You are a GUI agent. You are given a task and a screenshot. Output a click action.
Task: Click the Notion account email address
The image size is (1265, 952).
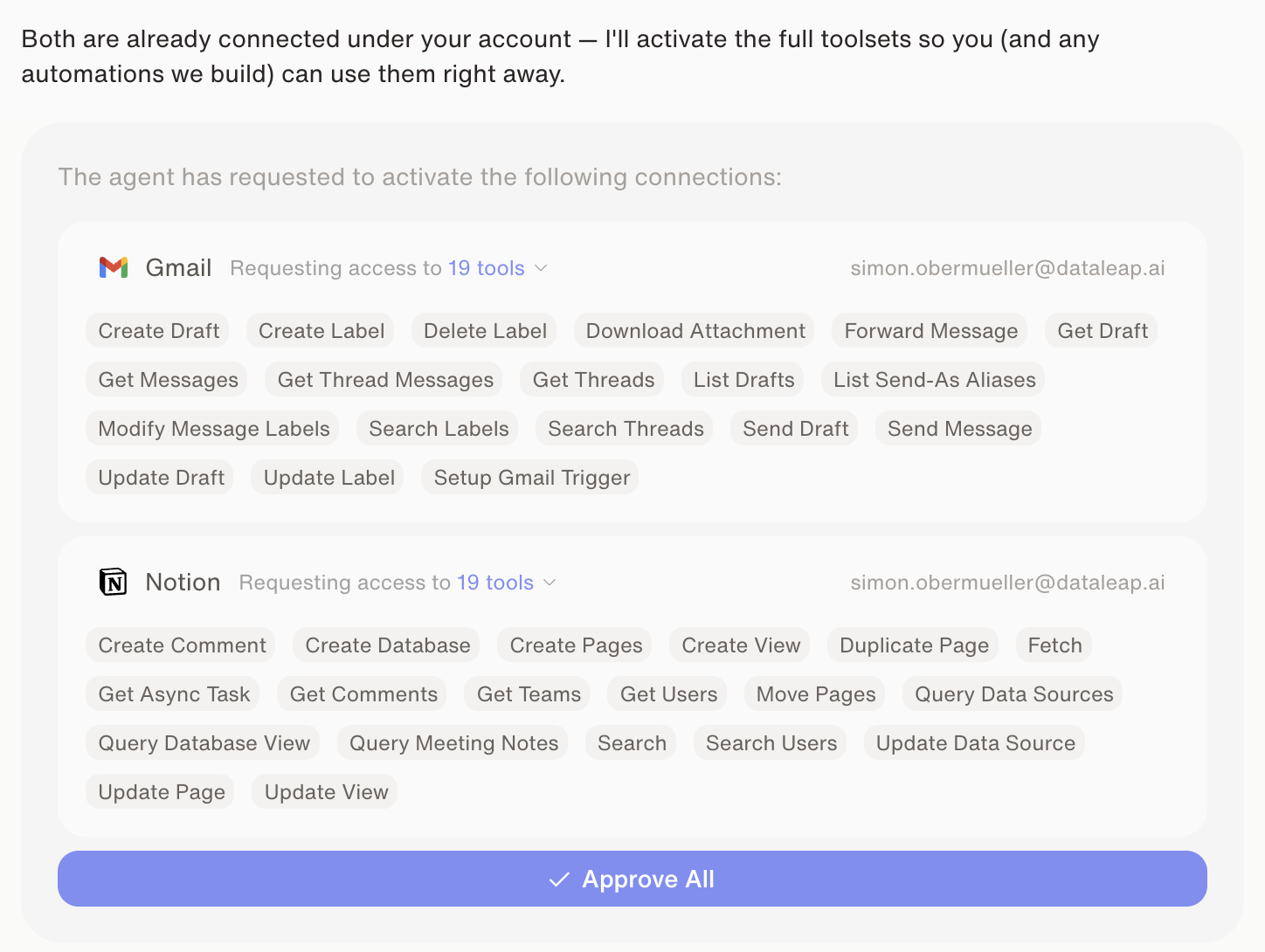coord(1007,583)
